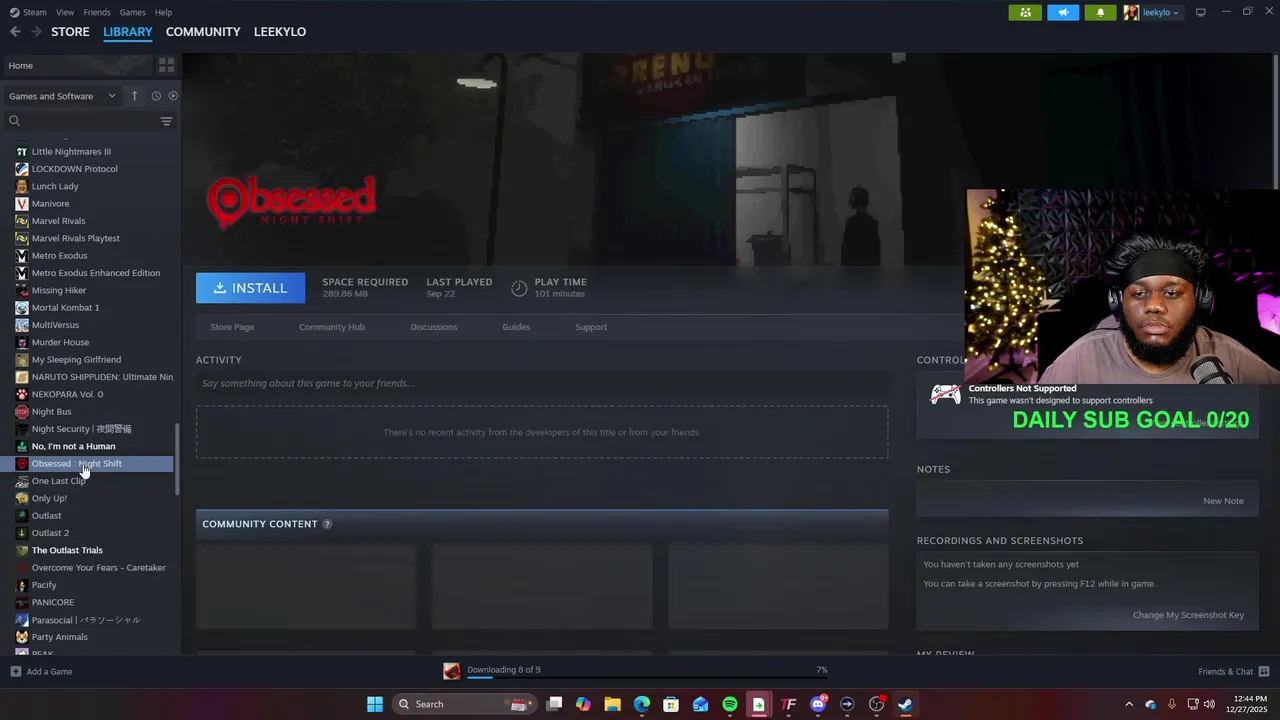This screenshot has height=720, width=1280.
Task: Open the blue announcements megaphone button
Action: pyautogui.click(x=1063, y=13)
